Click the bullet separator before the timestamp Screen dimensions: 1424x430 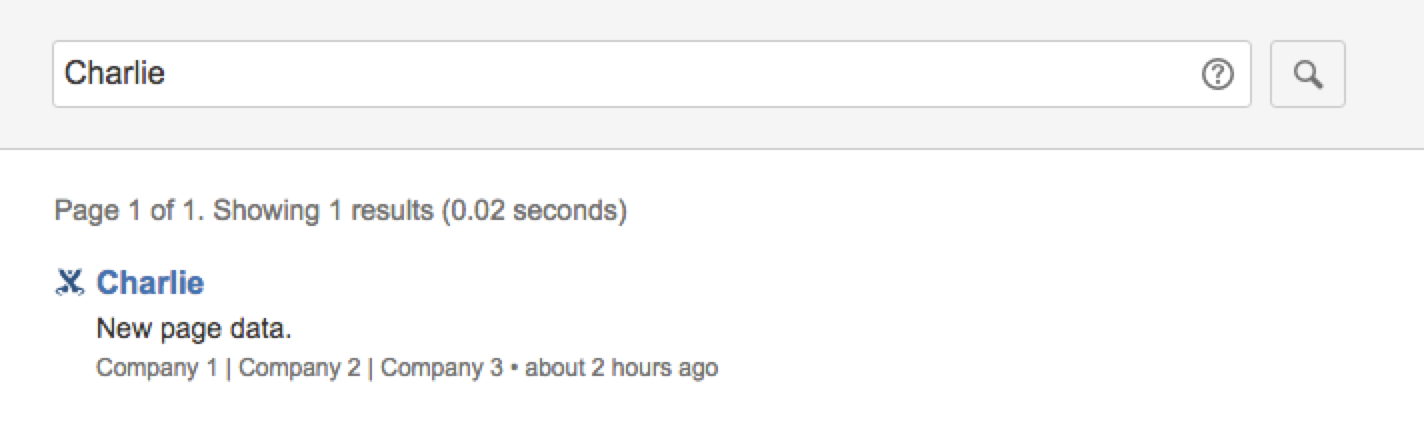click(x=514, y=368)
